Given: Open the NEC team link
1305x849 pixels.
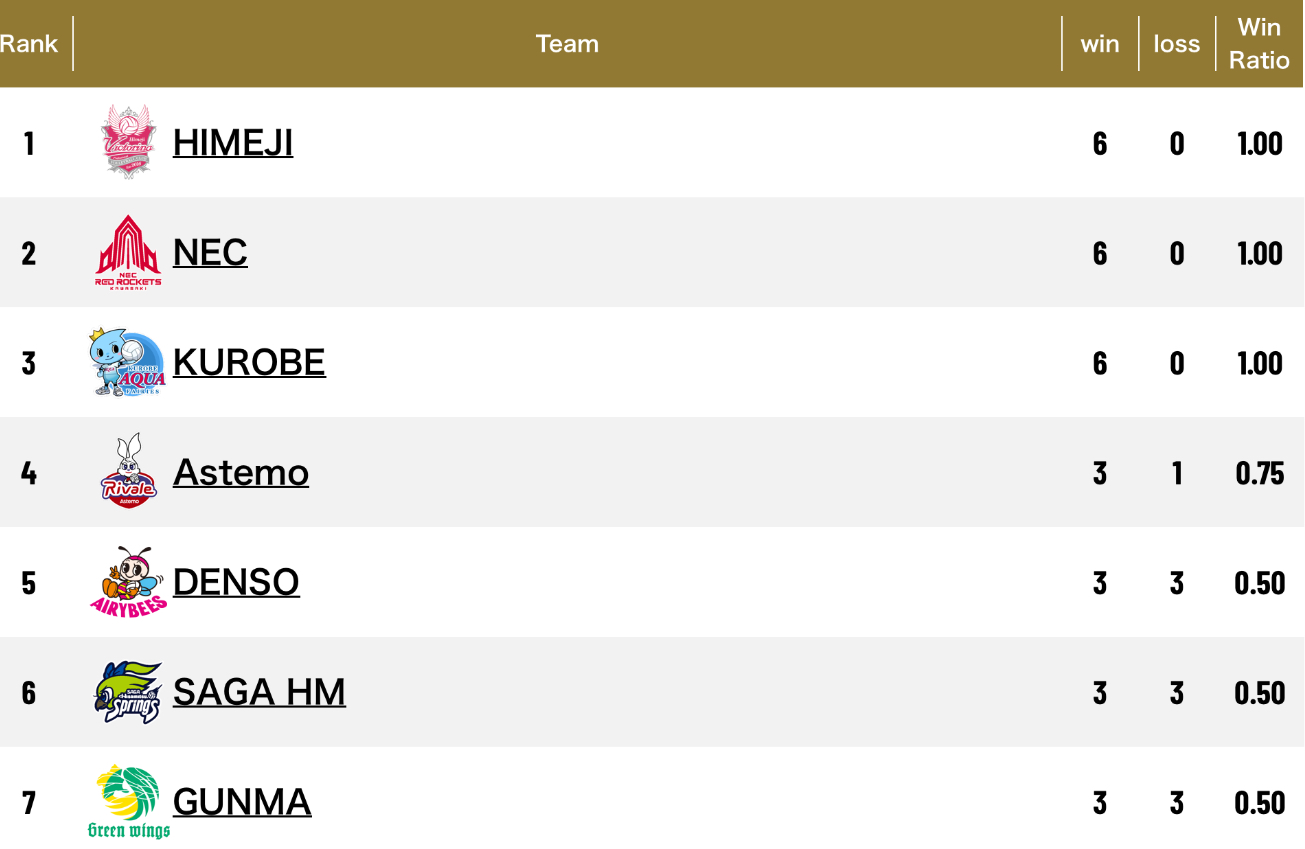Looking at the screenshot, I should (210, 252).
